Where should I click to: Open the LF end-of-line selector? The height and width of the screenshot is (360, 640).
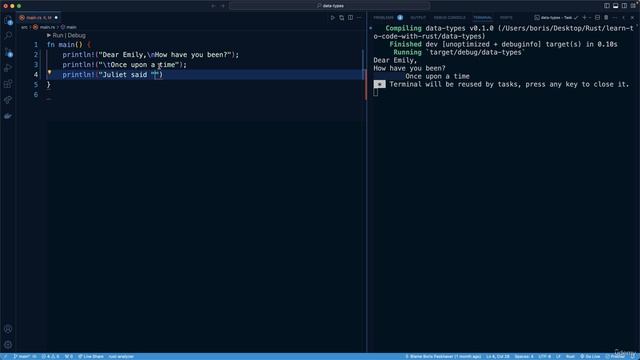point(558,356)
